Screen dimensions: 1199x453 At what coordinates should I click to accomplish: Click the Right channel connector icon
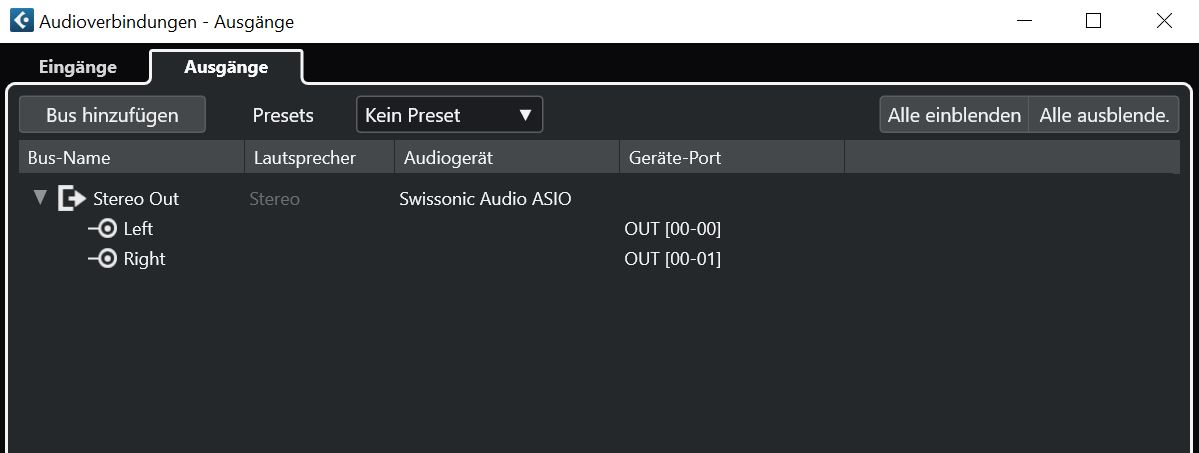[x=102, y=259]
